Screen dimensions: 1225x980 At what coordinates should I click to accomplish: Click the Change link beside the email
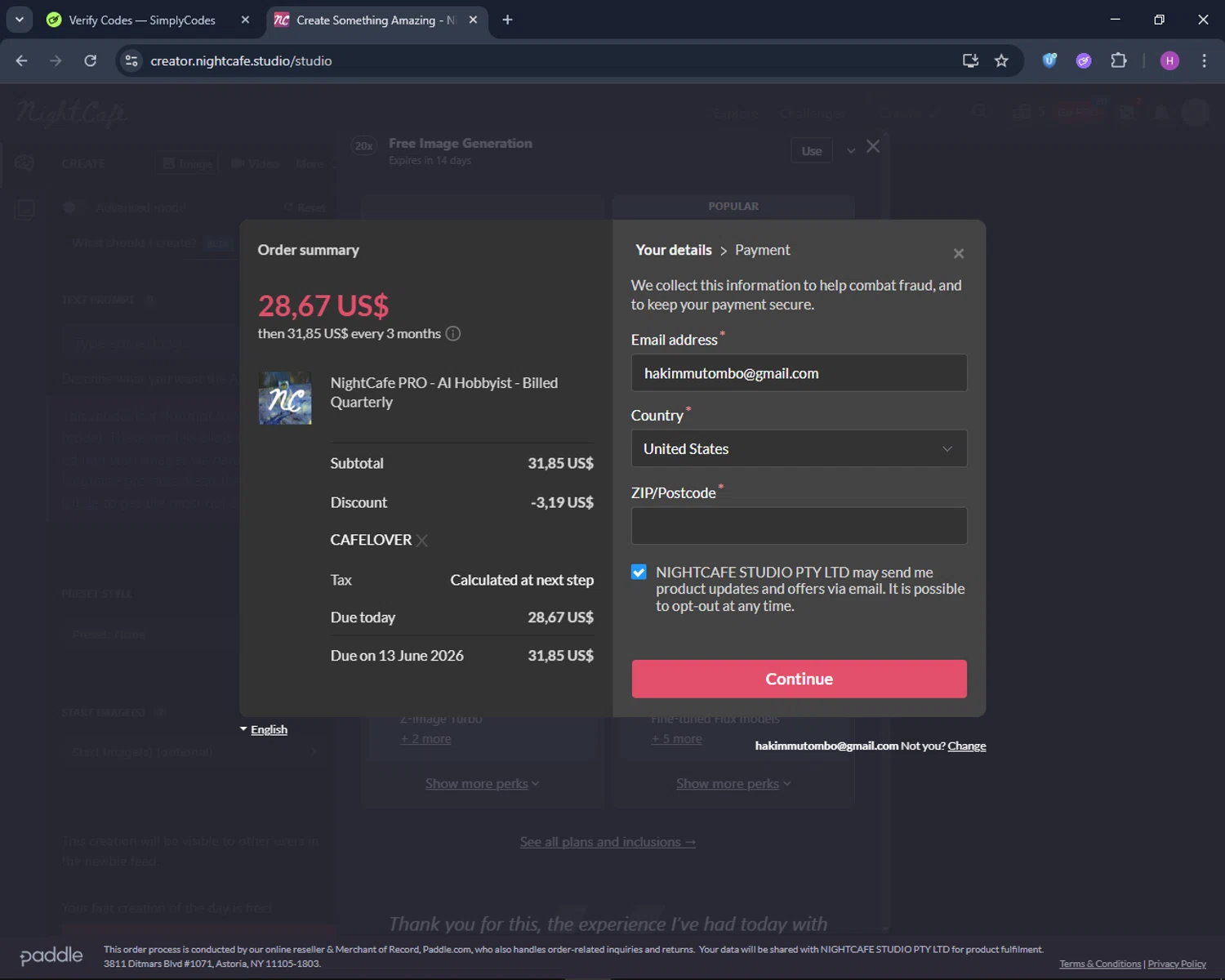966,746
